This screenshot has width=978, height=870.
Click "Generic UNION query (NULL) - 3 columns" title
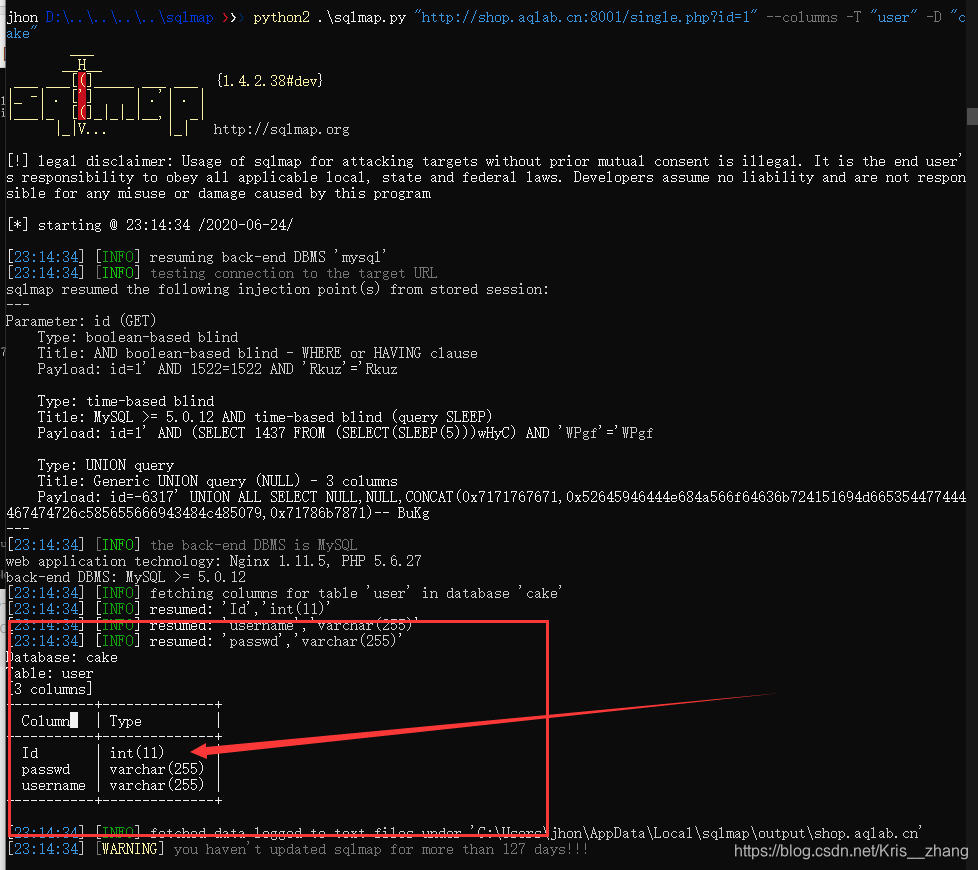(x=218, y=481)
